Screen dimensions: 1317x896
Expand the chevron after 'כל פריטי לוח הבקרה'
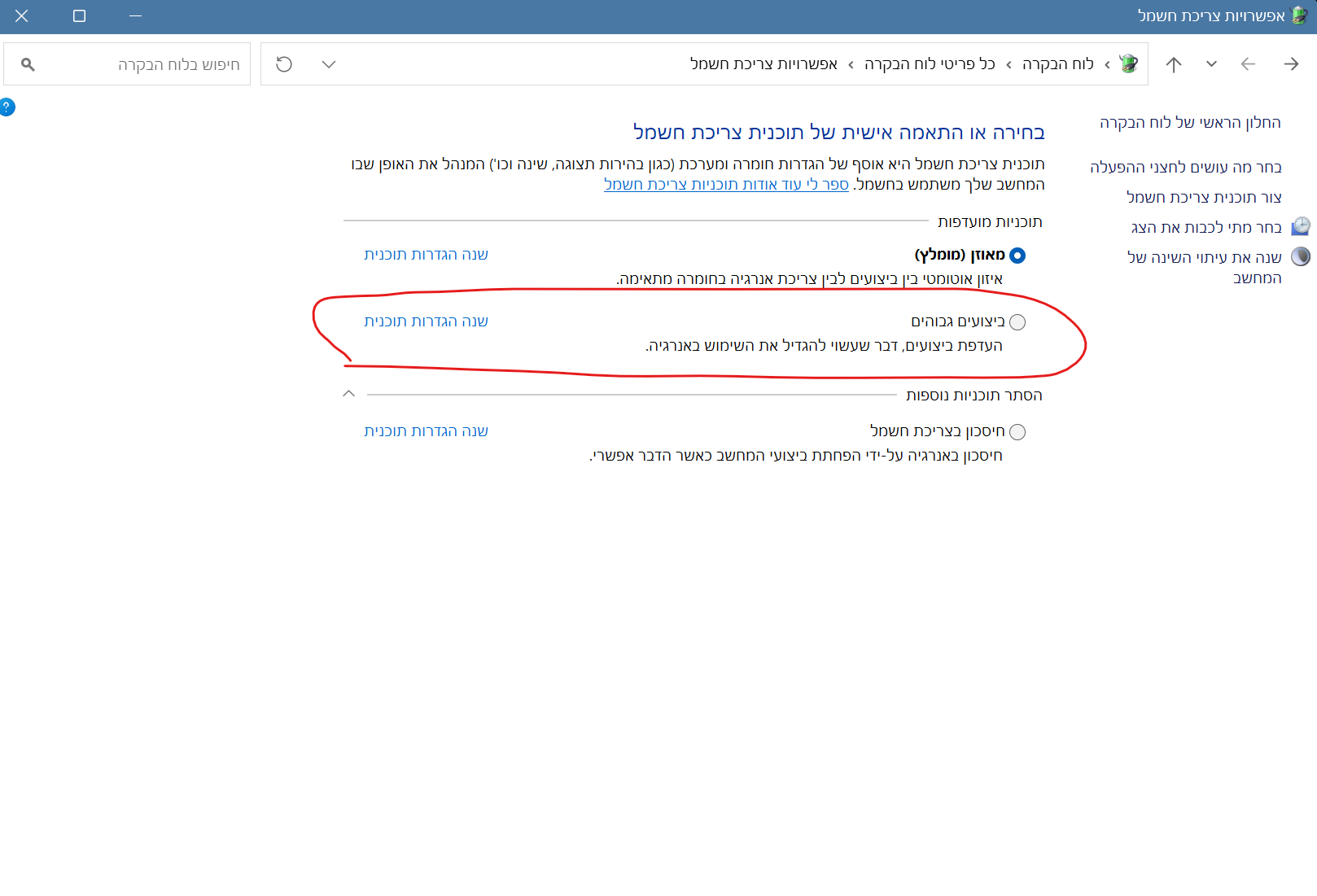pos(851,64)
